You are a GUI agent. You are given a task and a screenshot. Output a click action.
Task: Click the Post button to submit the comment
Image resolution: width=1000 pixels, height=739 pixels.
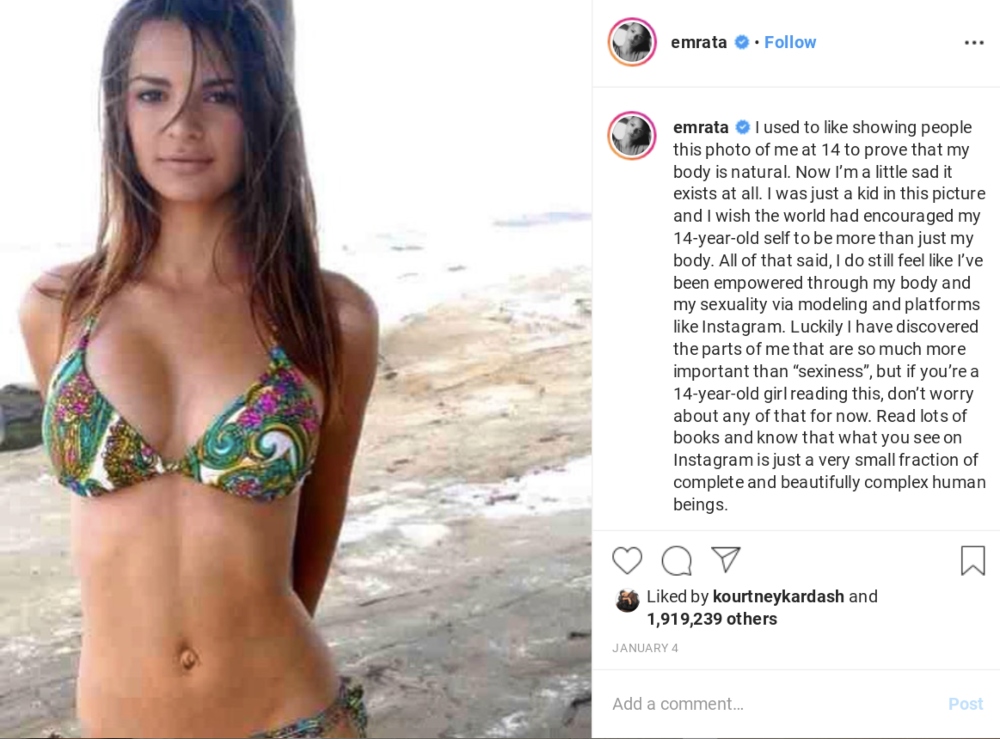pos(966,704)
